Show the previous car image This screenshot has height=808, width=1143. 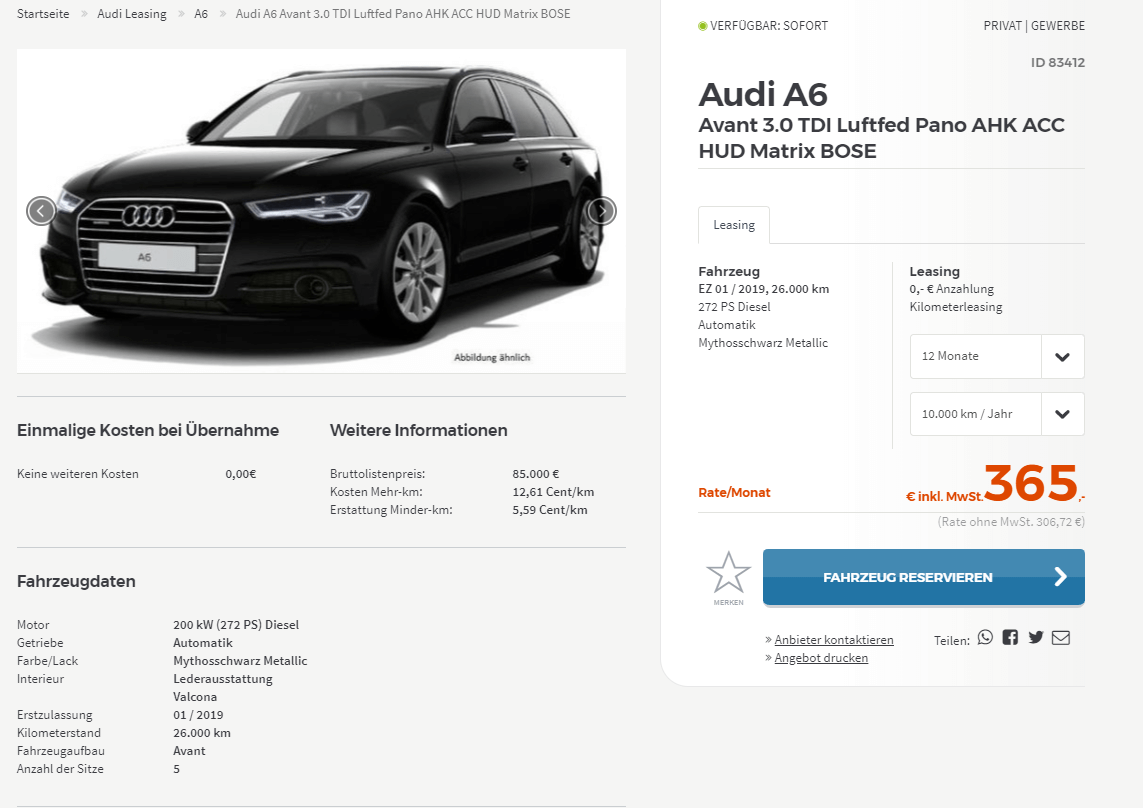click(x=41, y=211)
